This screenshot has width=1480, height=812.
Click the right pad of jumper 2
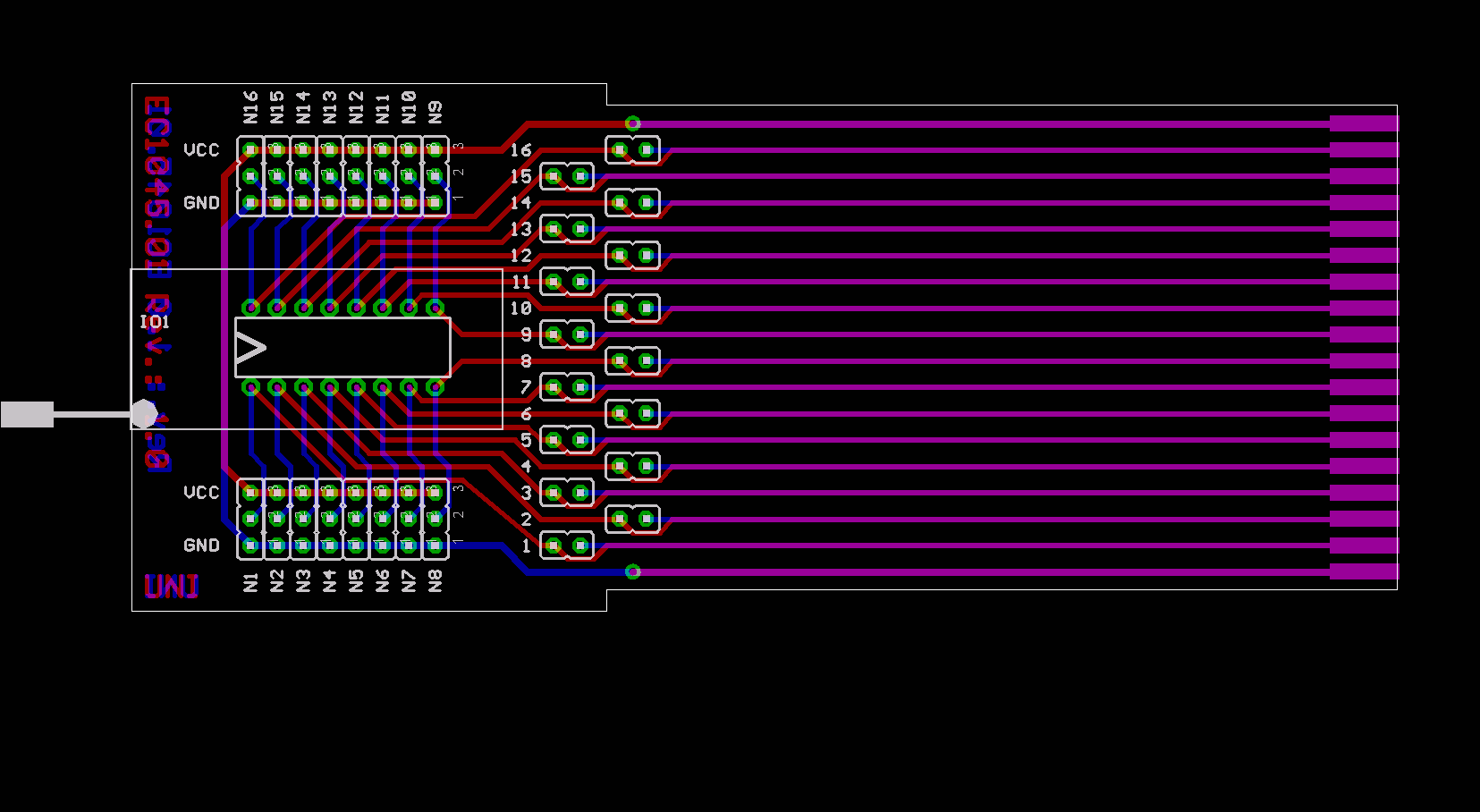click(646, 519)
